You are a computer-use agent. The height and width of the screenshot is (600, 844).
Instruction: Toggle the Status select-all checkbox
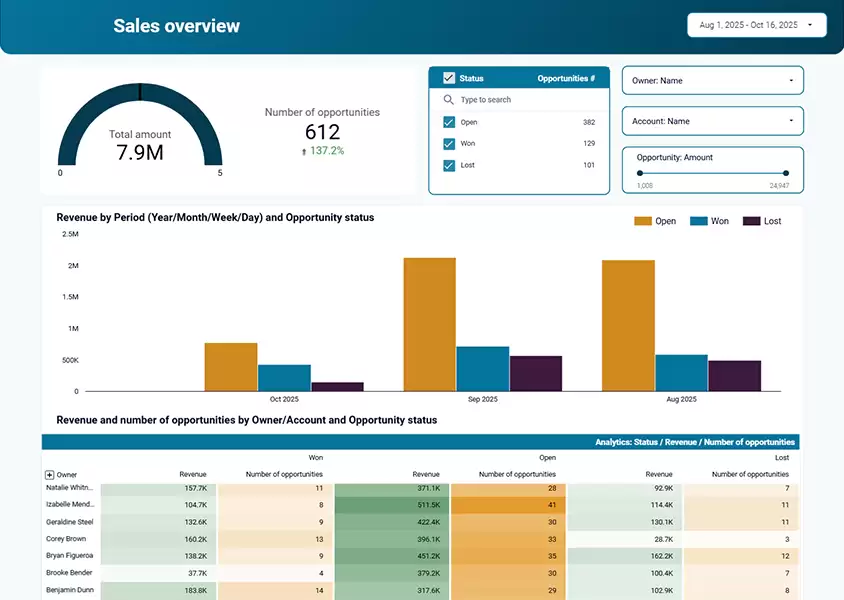coord(449,78)
